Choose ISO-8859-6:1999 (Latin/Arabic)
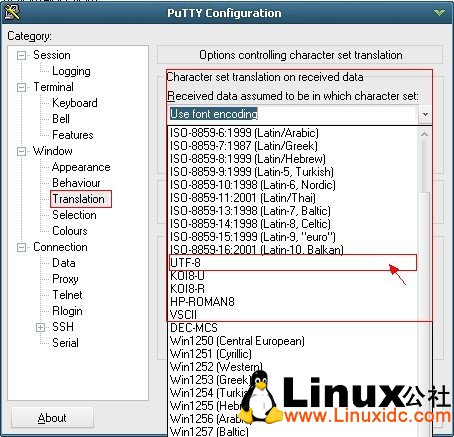Viewport: 454px width, 437px height. pyautogui.click(x=293, y=133)
